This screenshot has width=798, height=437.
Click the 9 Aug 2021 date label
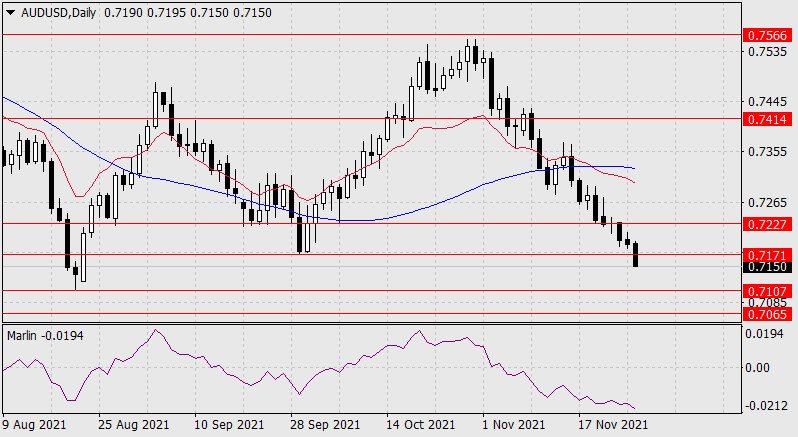pyautogui.click(x=34, y=424)
